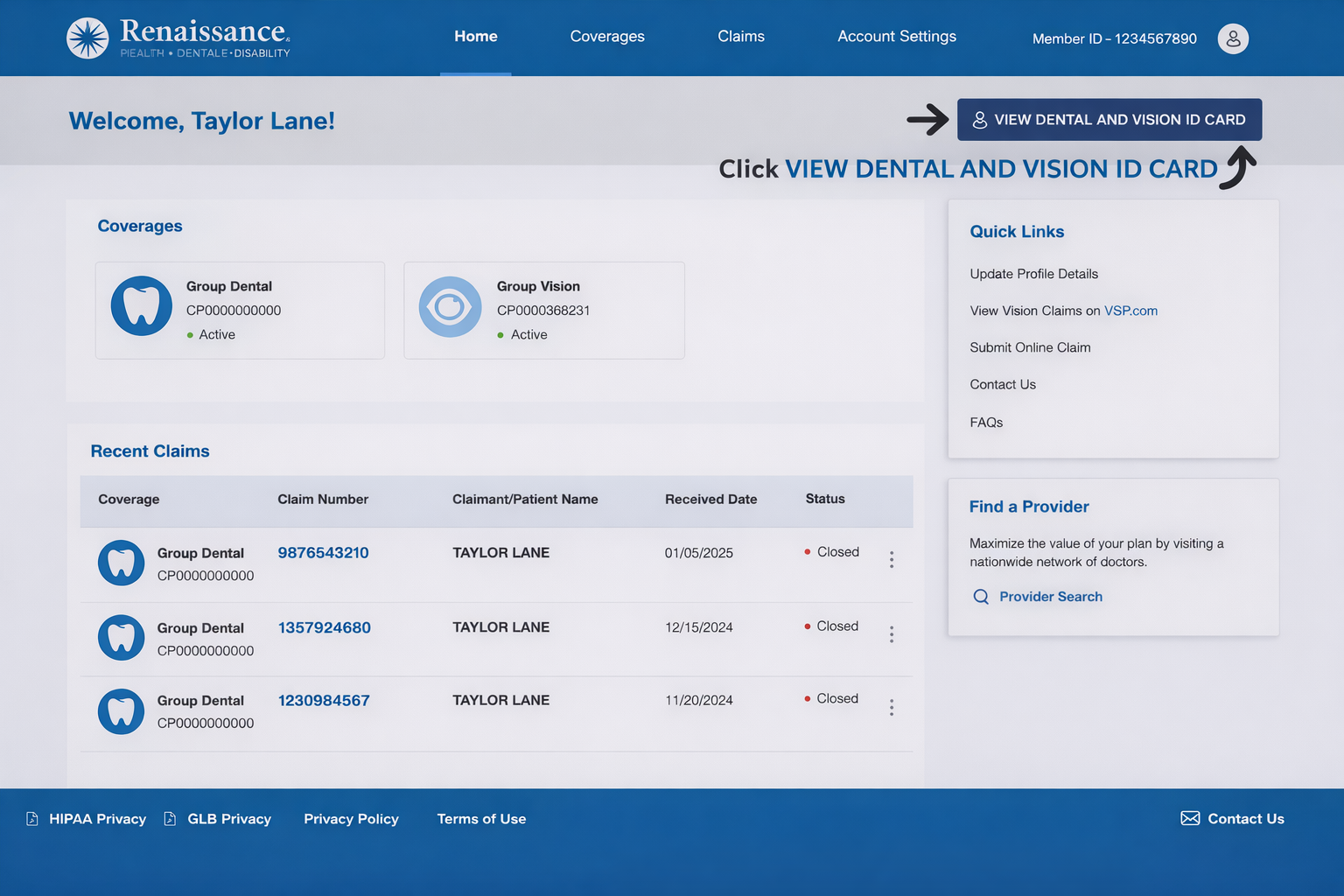Viewport: 1344px width, 896px height.
Task: Open the kebab menu for claim 1230984567
Action: point(892,707)
